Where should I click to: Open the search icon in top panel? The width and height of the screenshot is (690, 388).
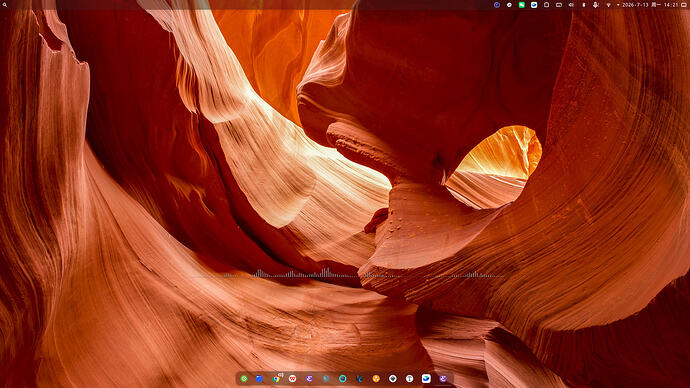tap(5, 5)
